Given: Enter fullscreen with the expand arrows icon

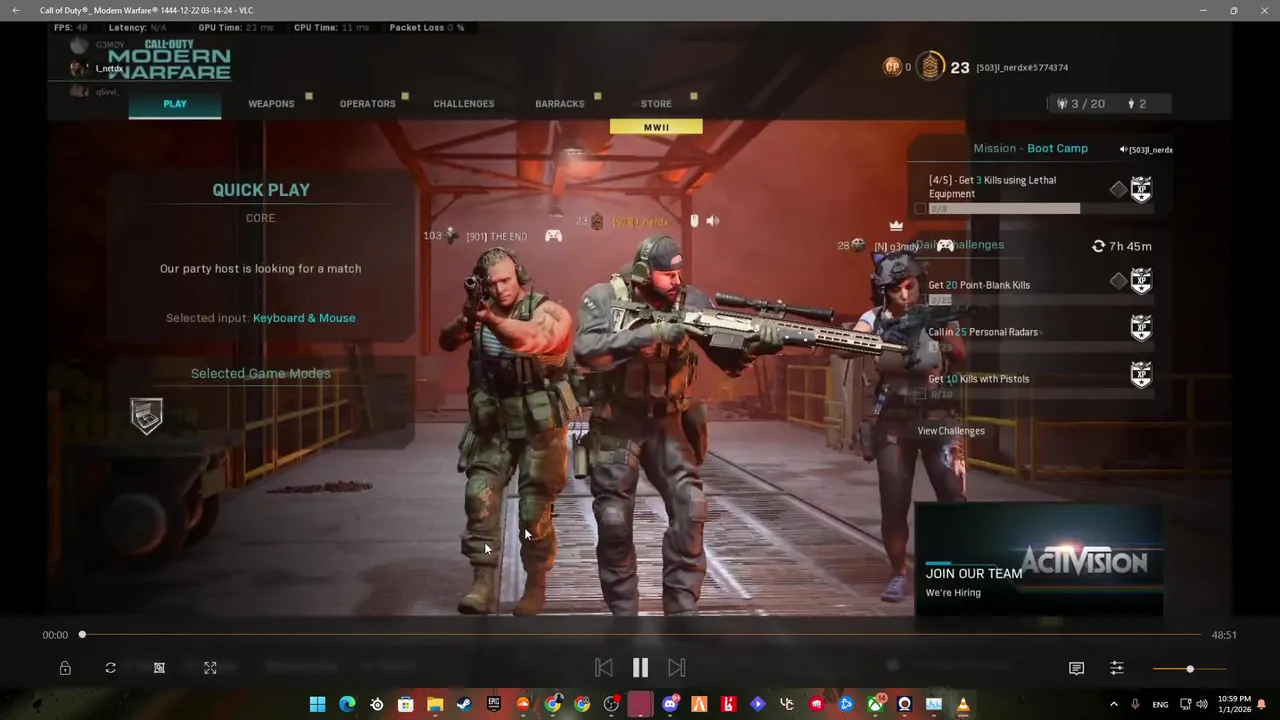Looking at the screenshot, I should pyautogui.click(x=210, y=668).
